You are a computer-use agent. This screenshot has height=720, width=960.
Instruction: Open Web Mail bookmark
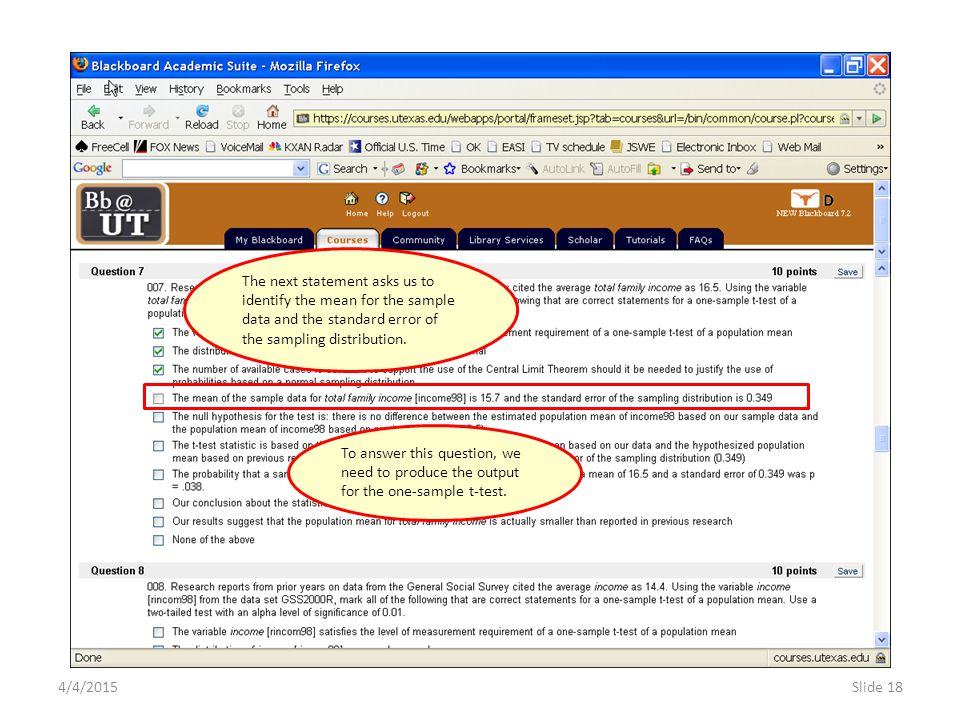point(792,147)
